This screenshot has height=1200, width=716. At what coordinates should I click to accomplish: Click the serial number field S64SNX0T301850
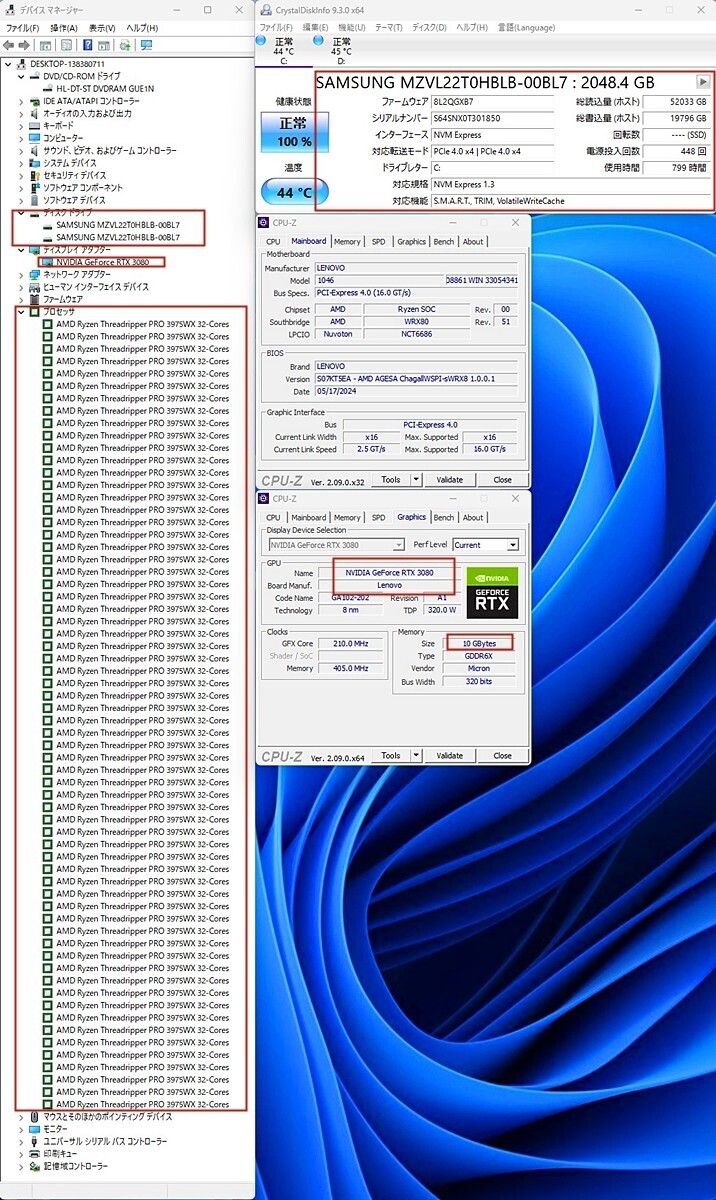tap(493, 118)
